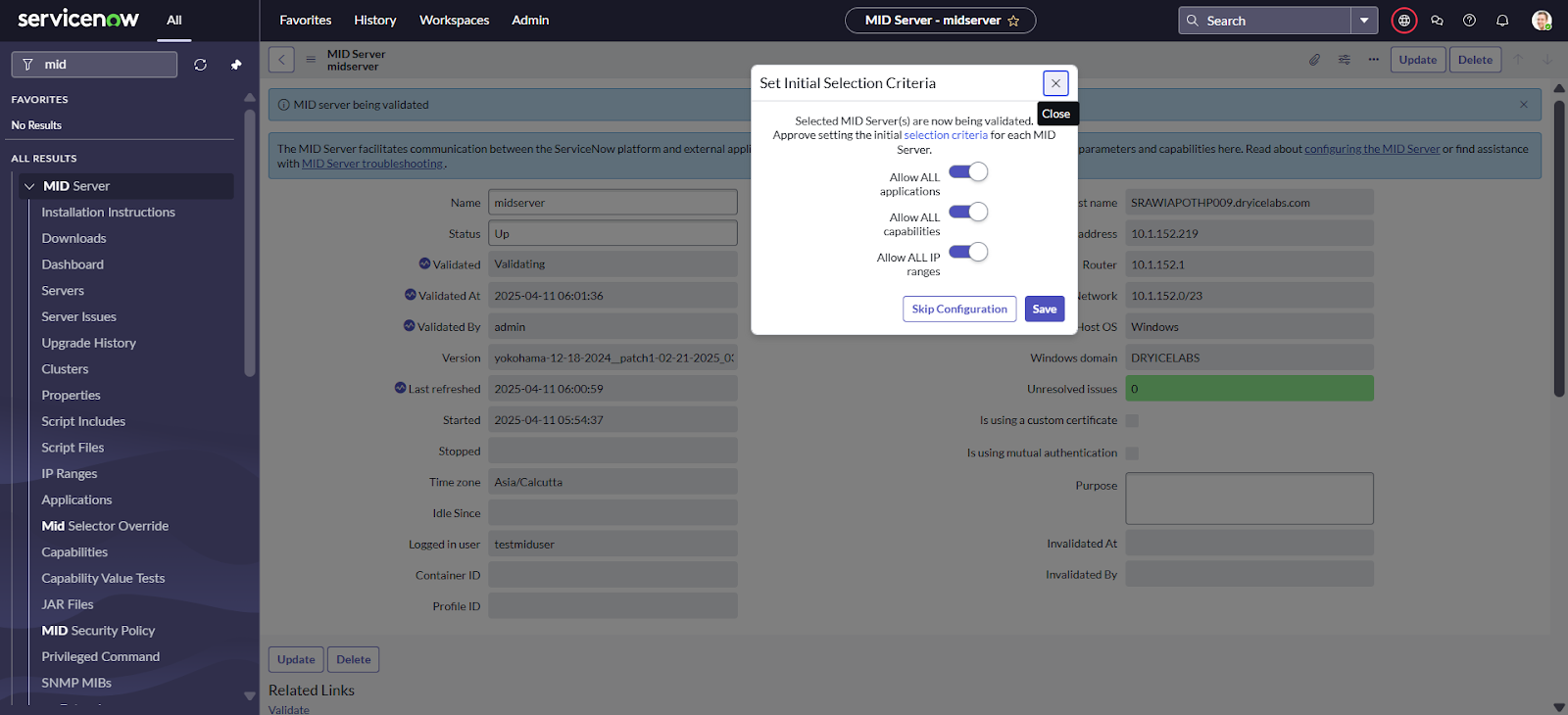Save the initial selection criteria
Viewport: 1568px width, 715px height.
1045,310
